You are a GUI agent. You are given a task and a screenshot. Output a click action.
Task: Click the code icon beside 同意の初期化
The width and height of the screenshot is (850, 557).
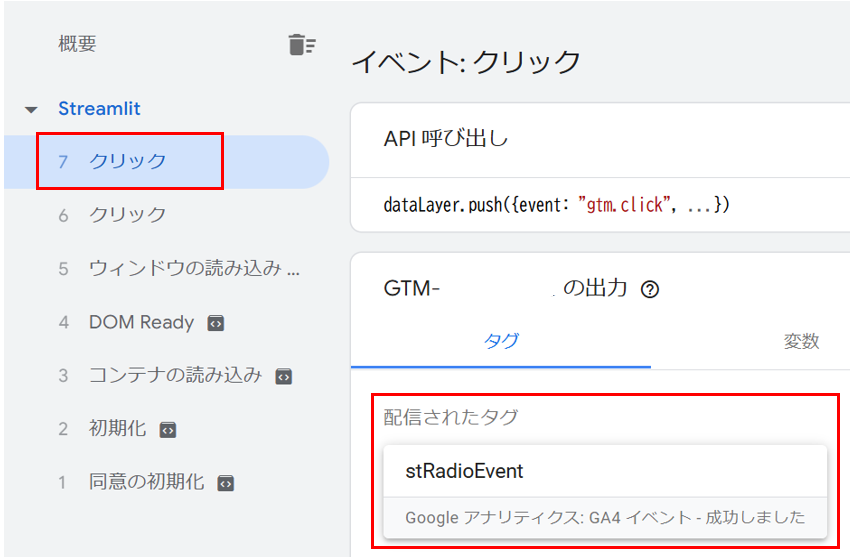tap(226, 483)
